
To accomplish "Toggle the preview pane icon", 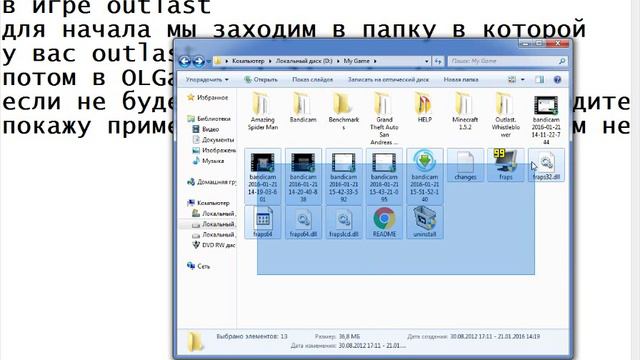I will coord(540,80).
